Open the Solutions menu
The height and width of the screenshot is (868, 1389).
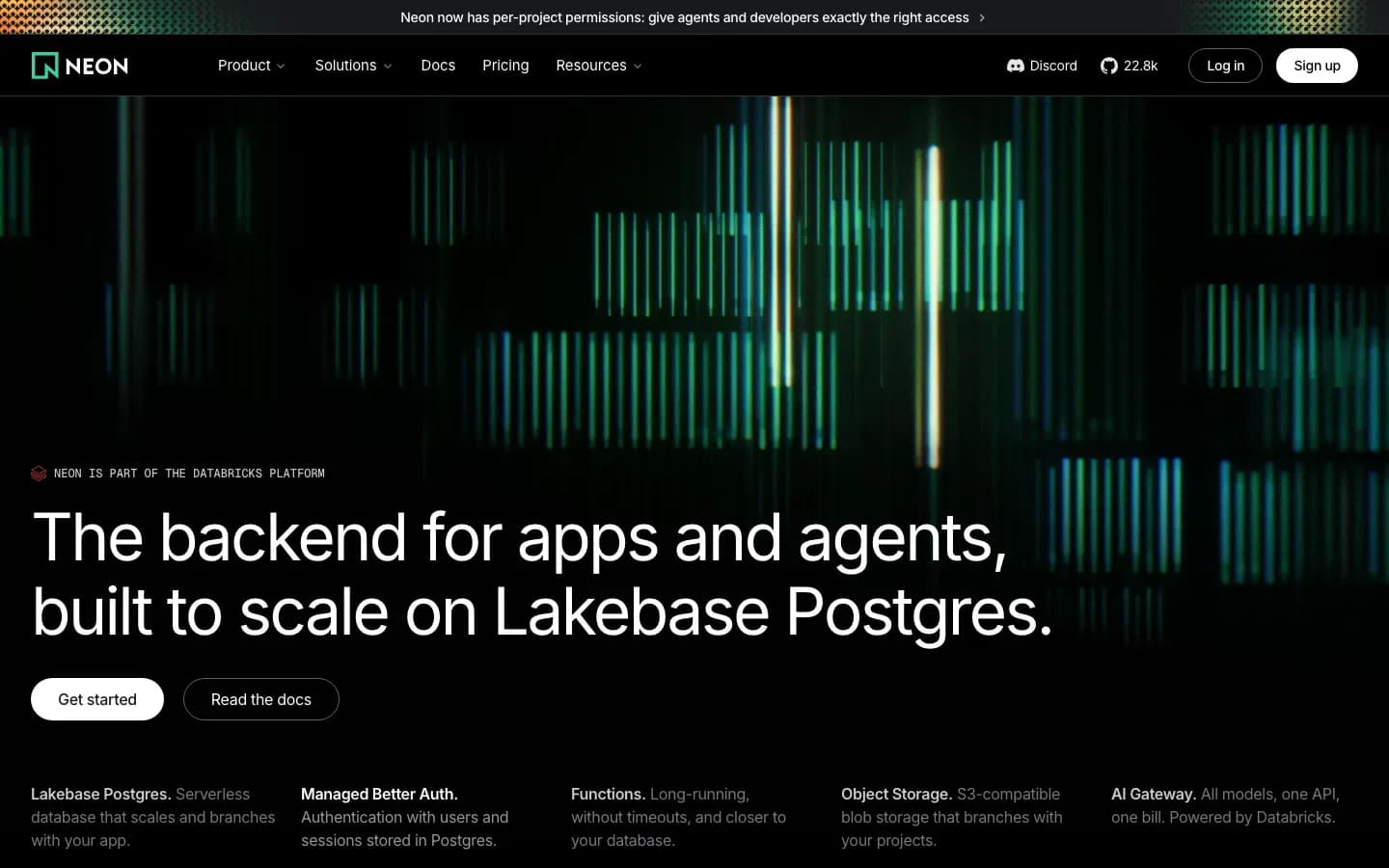(353, 66)
